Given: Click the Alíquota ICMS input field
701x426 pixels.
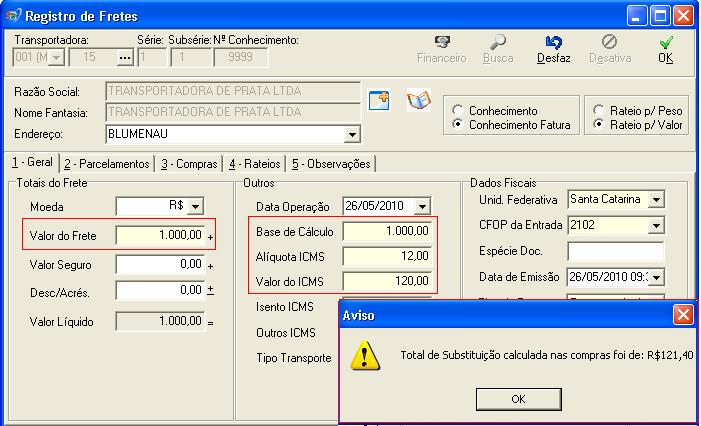Looking at the screenshot, I should point(386,256).
